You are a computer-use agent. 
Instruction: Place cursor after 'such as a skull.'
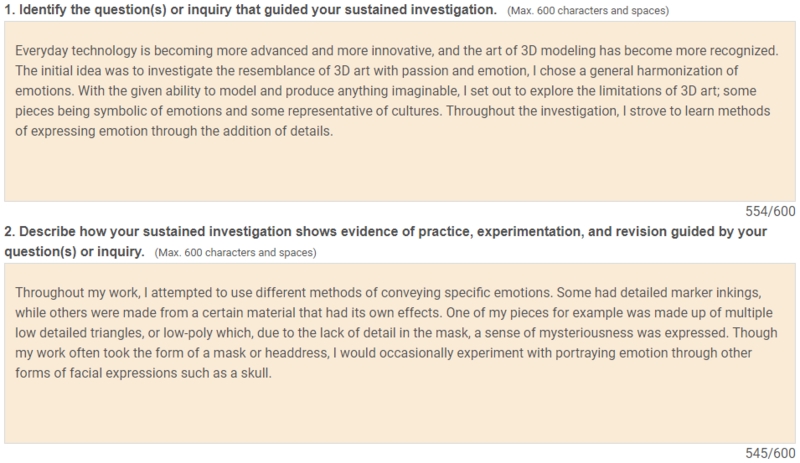click(272, 373)
